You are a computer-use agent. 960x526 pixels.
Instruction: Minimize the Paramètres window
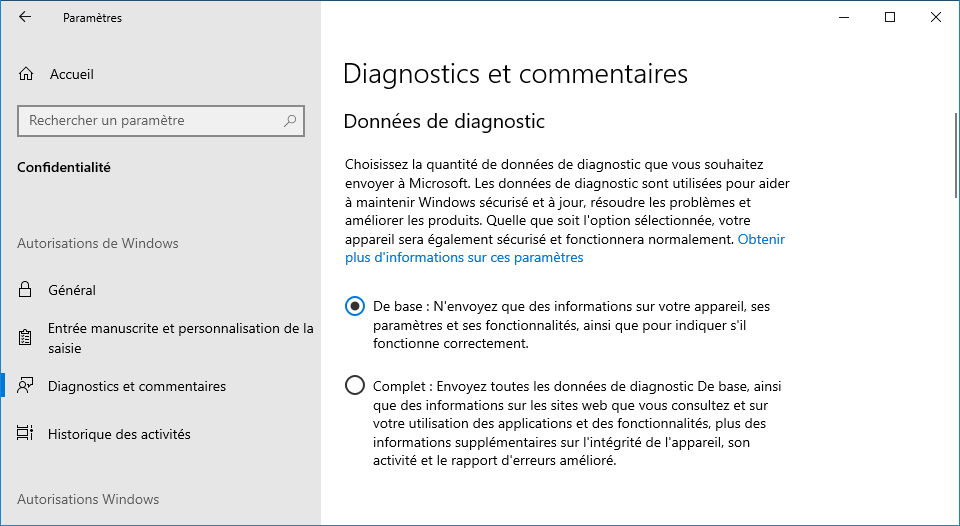pos(845,17)
